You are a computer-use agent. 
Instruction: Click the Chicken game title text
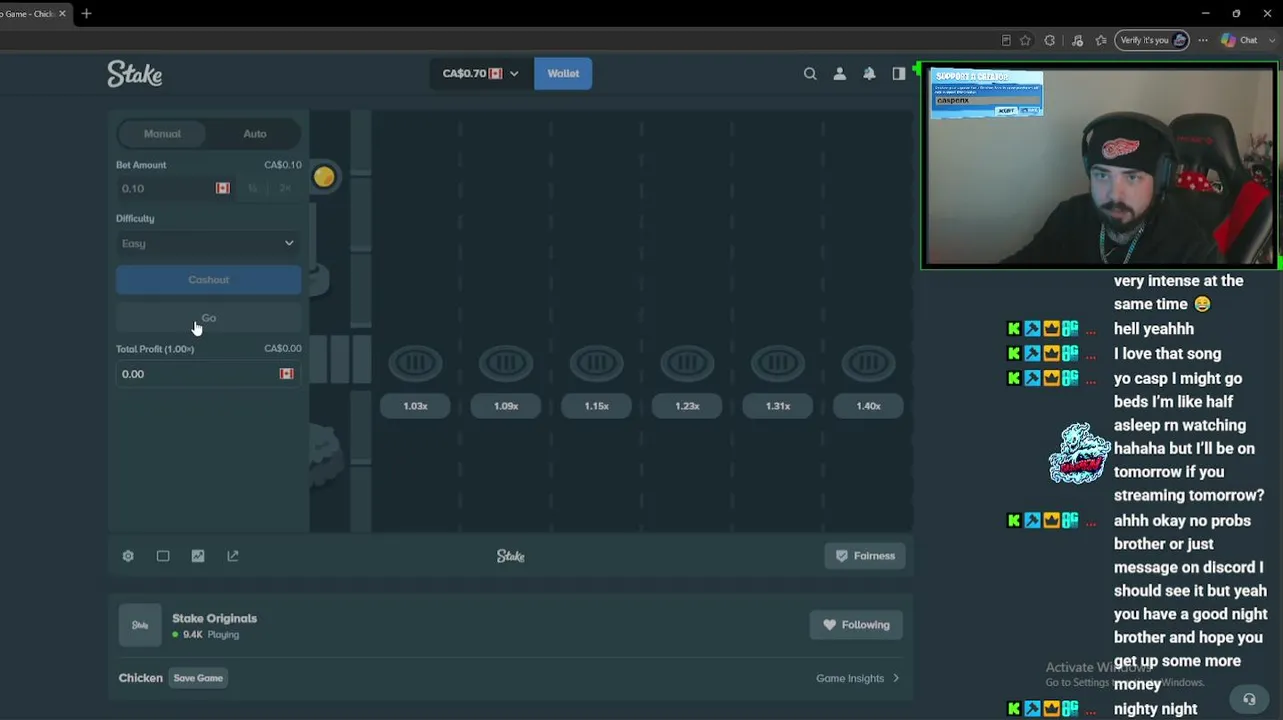click(x=141, y=678)
